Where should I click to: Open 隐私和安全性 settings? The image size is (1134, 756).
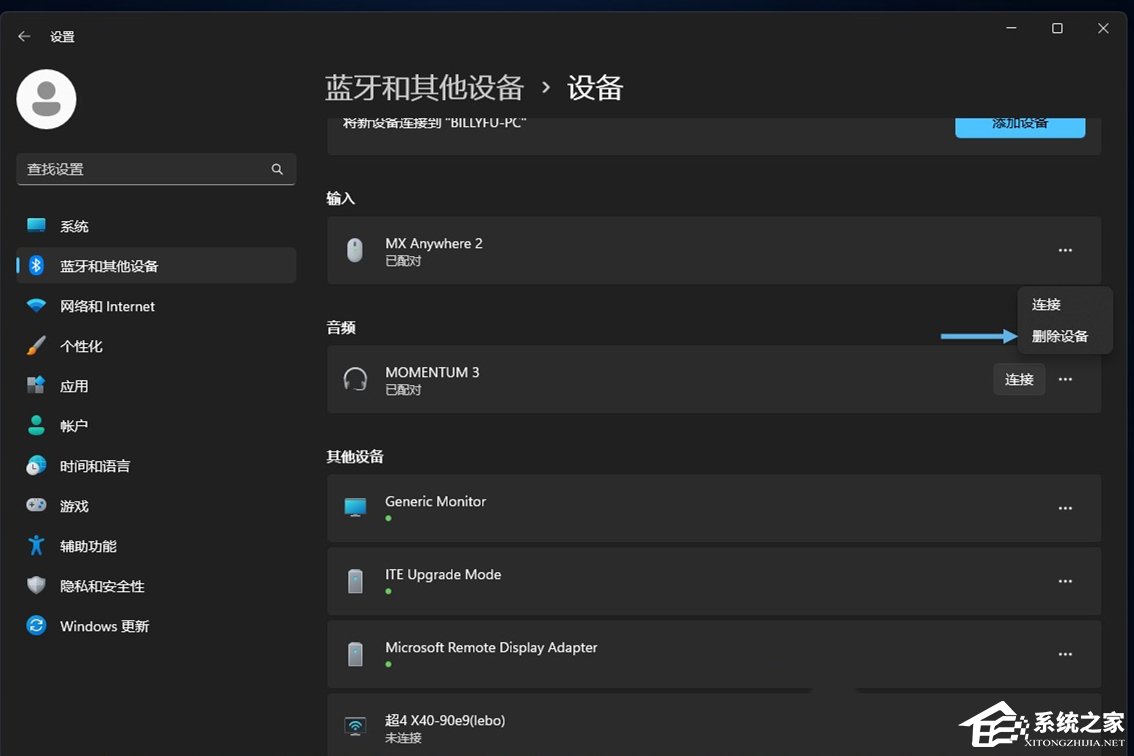(102, 587)
